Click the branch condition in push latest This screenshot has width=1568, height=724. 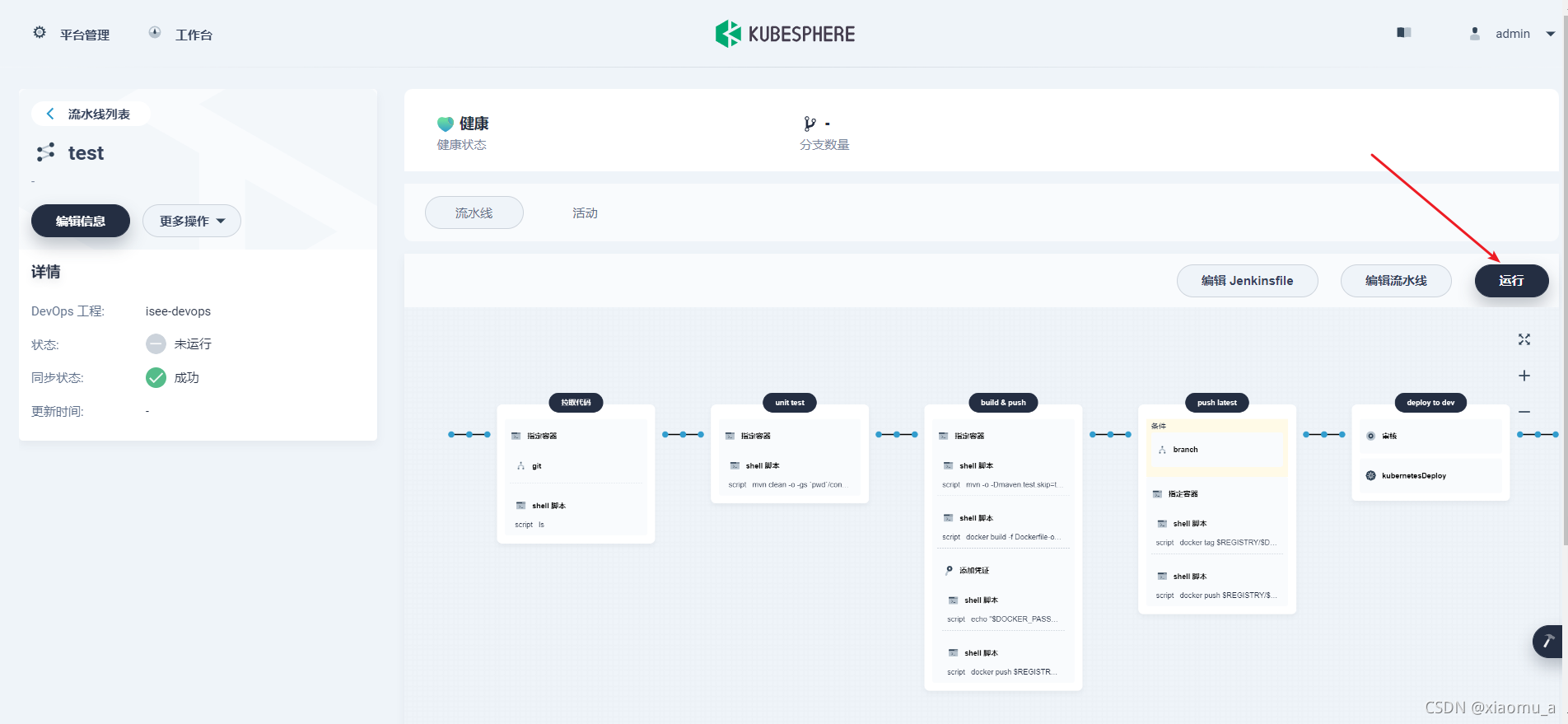(x=1217, y=450)
